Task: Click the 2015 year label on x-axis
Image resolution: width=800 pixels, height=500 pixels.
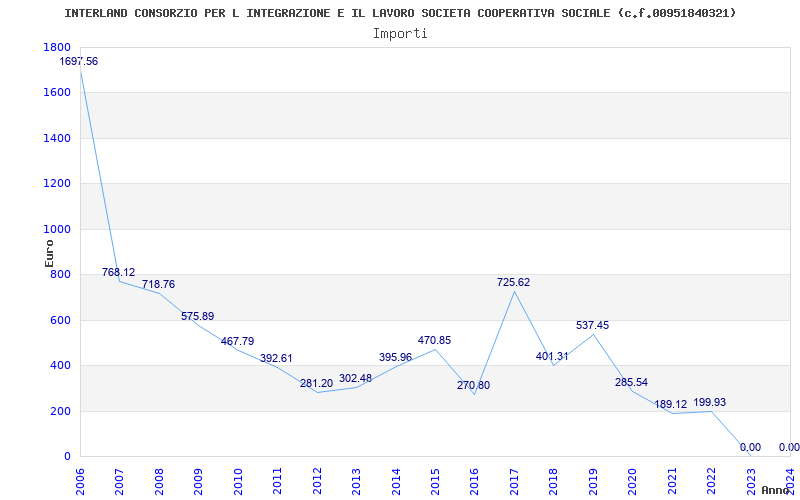Action: click(x=435, y=481)
